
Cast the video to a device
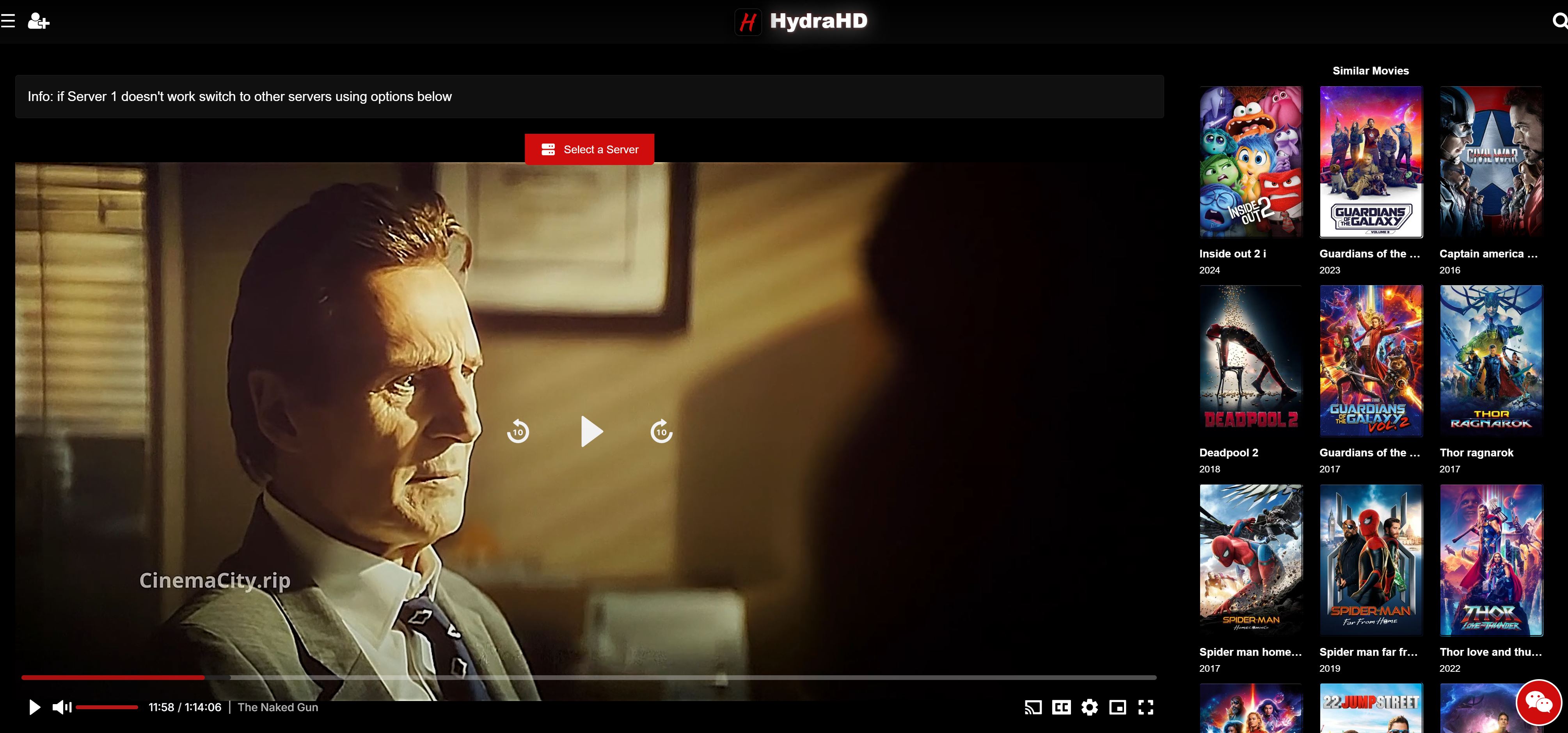point(1033,707)
